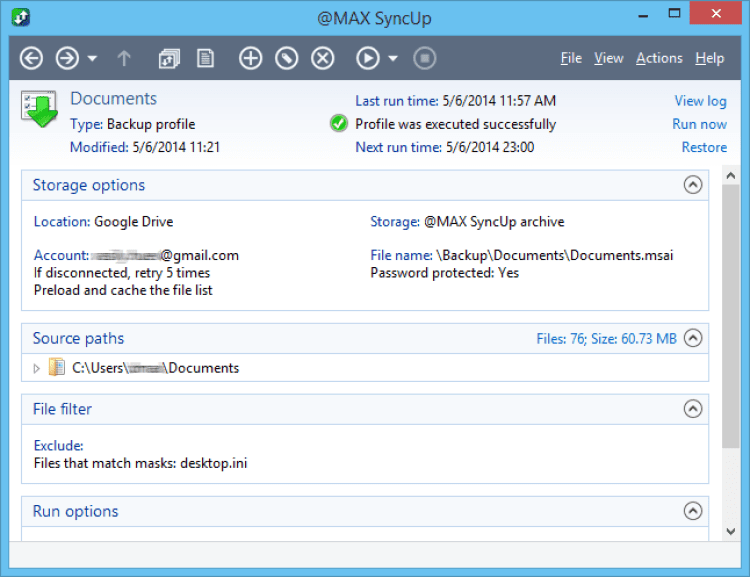Viewport: 750px width, 577px height.
Task: Click 'Files that match masks: desktop.ini' text
Action: click(140, 464)
